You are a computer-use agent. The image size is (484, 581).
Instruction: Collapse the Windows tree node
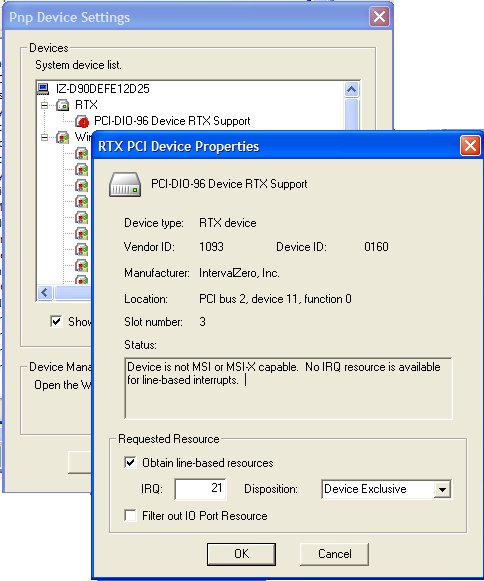pos(44,137)
